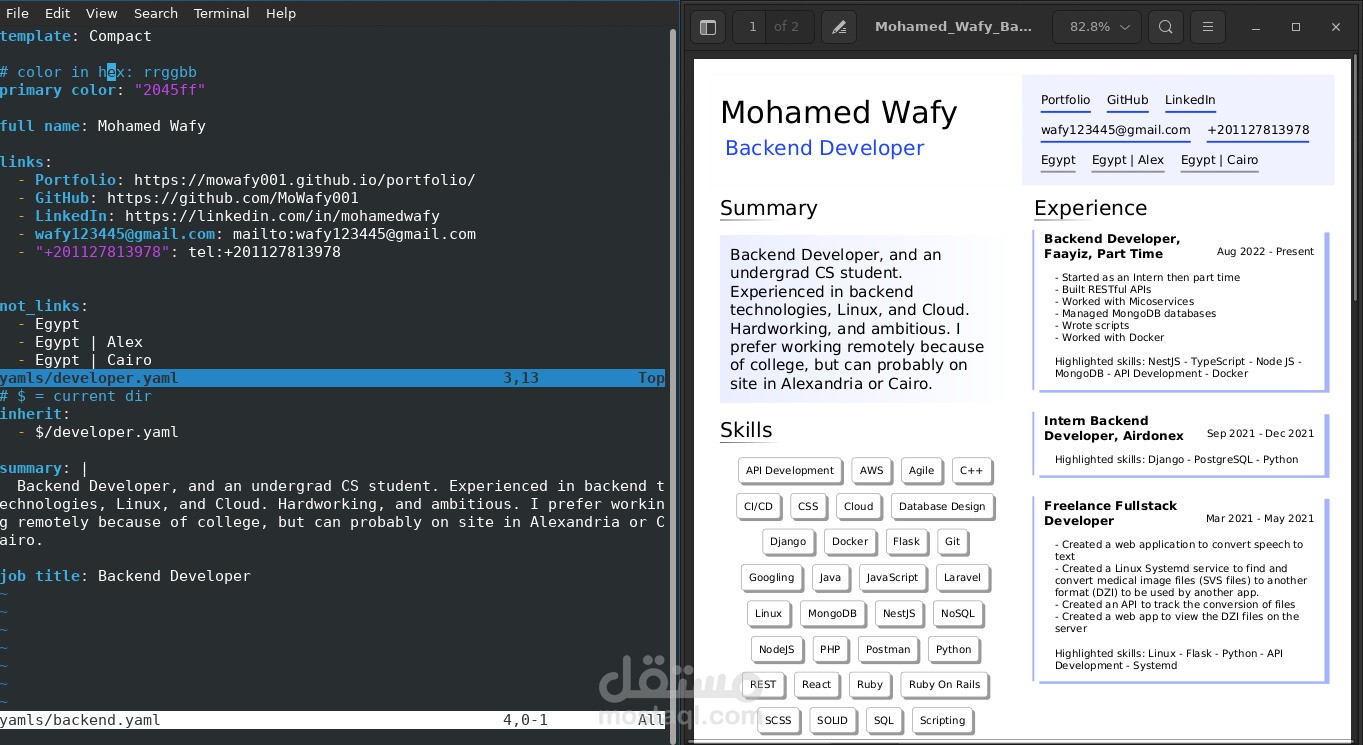This screenshot has width=1363, height=745.
Task: Maximize the PDF viewer window
Action: [1296, 27]
